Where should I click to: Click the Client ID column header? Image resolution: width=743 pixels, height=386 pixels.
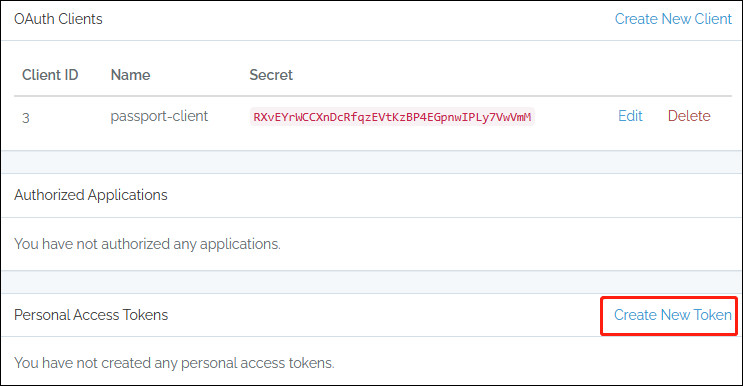(x=50, y=75)
